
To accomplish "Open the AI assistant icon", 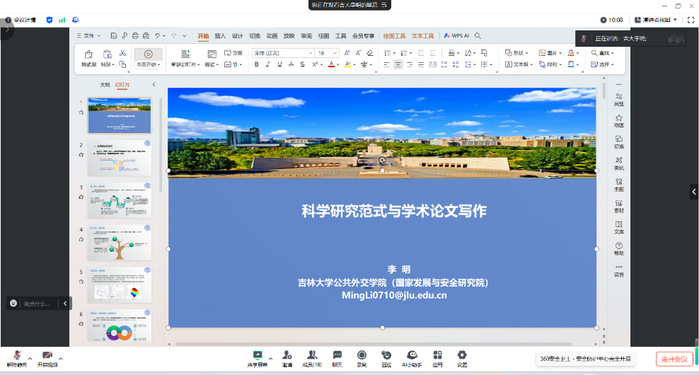I will pos(412,359).
